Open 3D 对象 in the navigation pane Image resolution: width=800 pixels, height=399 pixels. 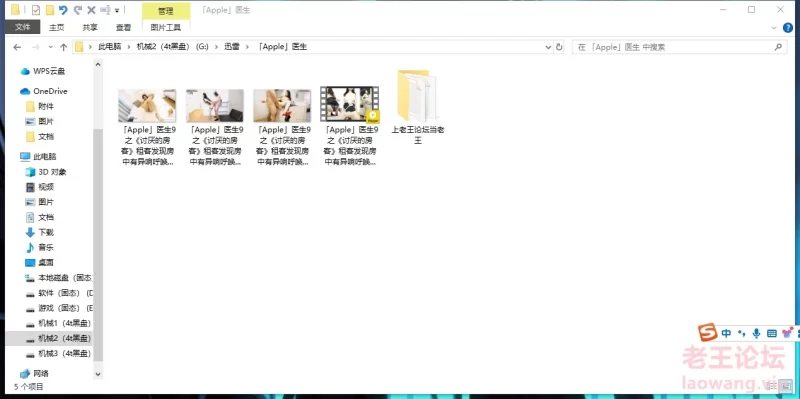(46, 172)
